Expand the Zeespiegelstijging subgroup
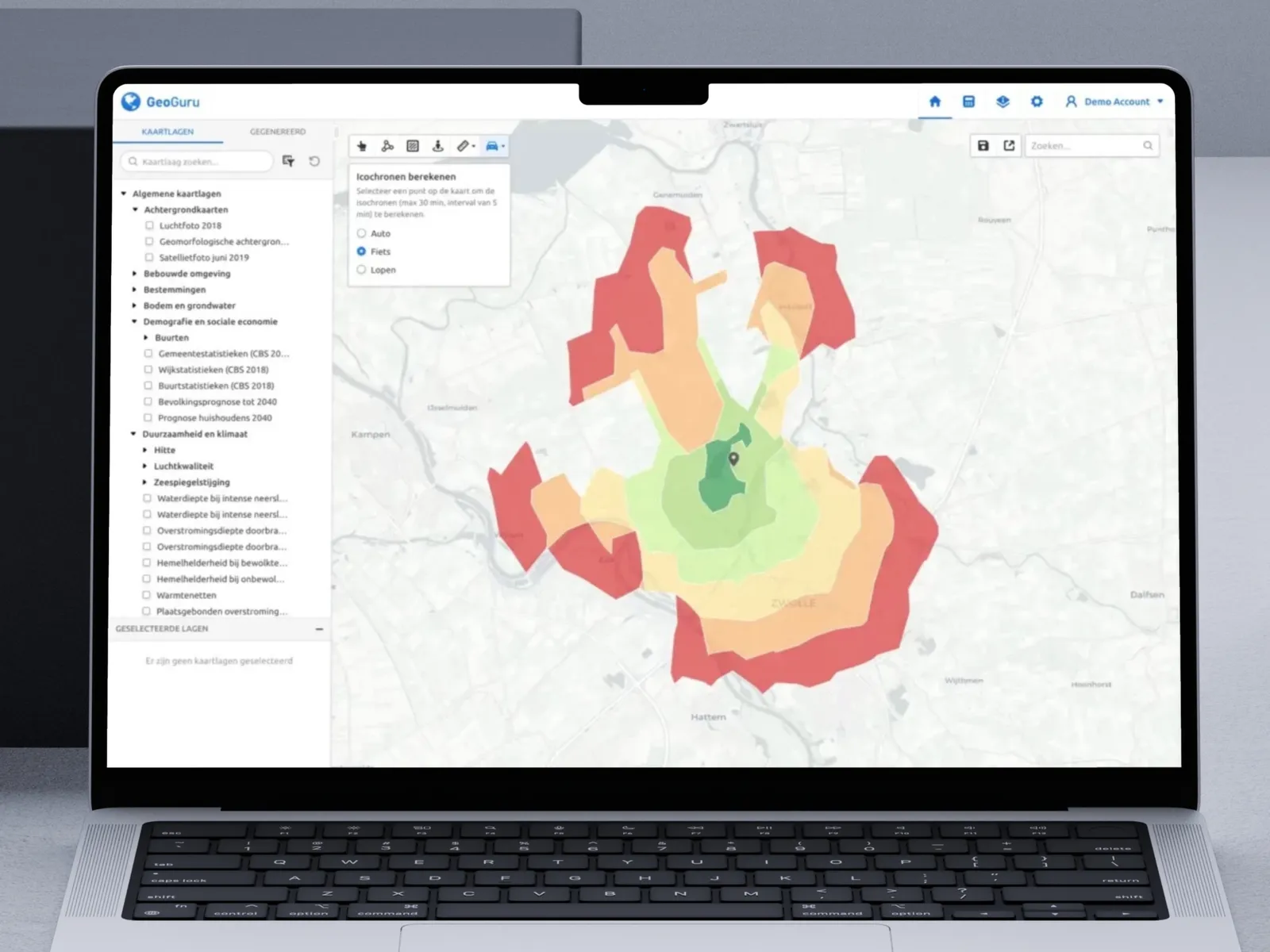This screenshot has width=1270, height=952. click(145, 482)
